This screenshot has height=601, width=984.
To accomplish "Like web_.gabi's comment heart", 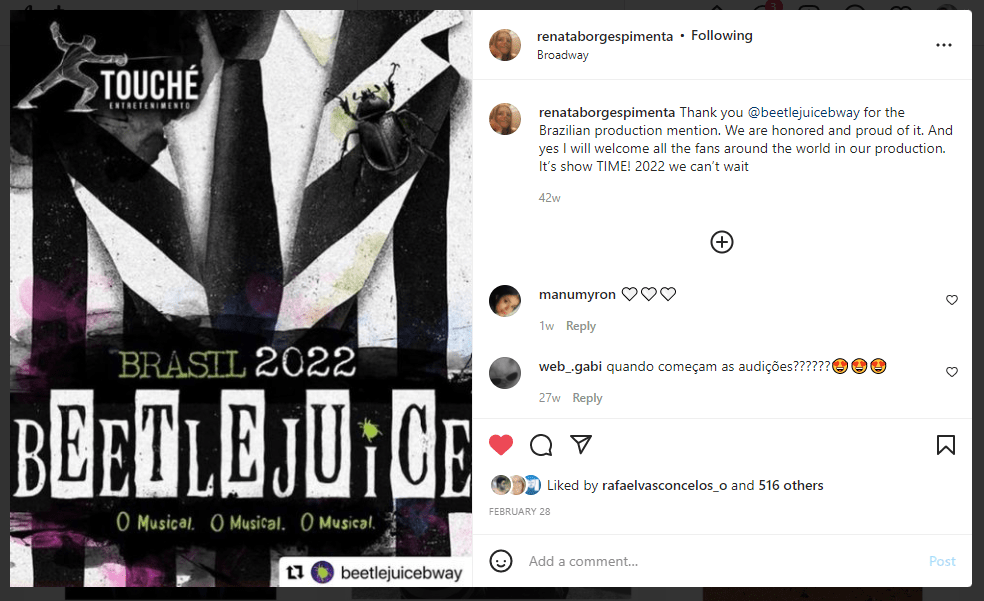I will pyautogui.click(x=952, y=372).
